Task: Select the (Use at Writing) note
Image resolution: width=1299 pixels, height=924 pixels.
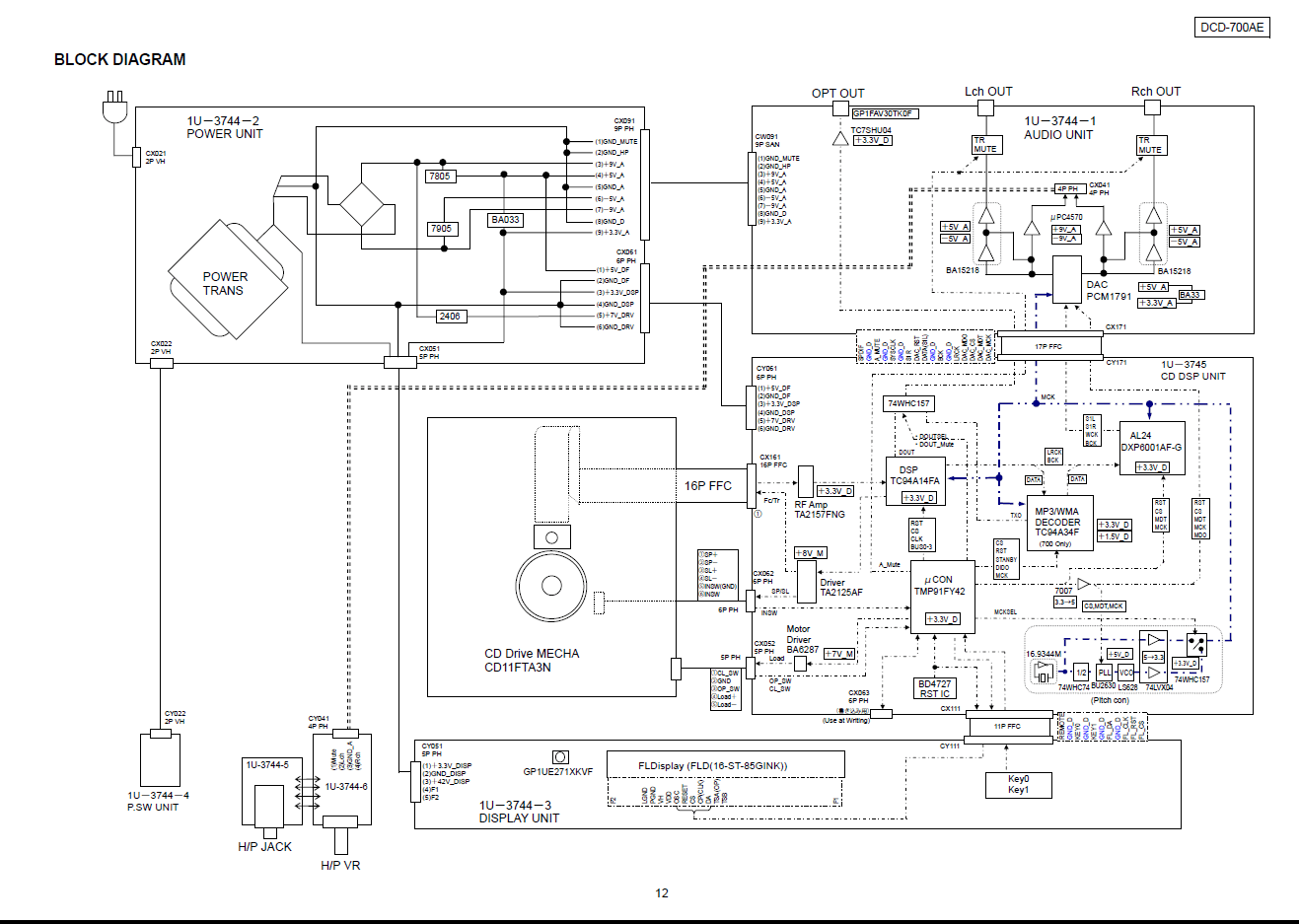Action: pyautogui.click(x=846, y=721)
